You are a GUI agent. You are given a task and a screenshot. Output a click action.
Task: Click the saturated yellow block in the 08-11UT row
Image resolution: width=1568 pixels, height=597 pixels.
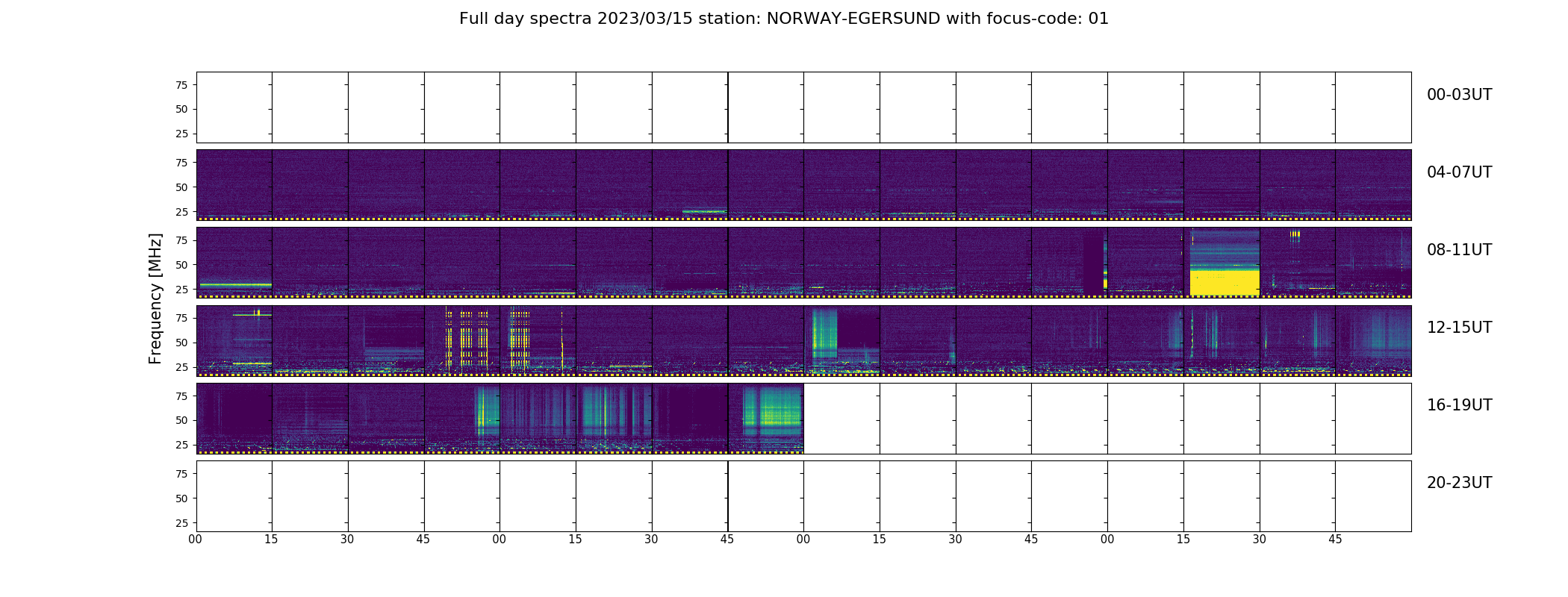tap(1225, 283)
